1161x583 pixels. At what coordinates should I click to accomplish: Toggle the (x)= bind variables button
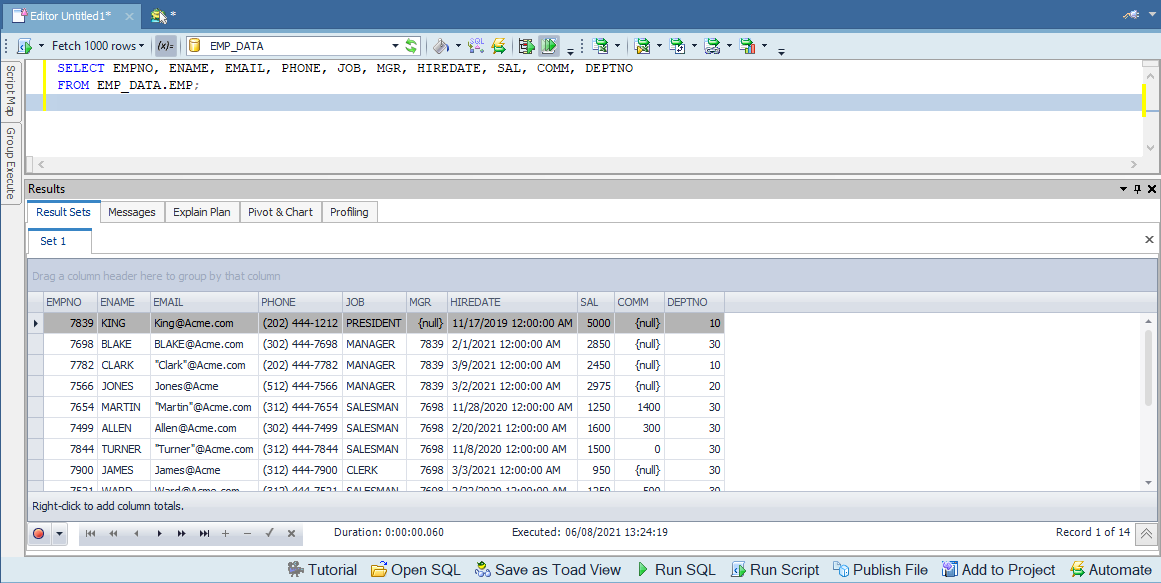pyautogui.click(x=165, y=46)
